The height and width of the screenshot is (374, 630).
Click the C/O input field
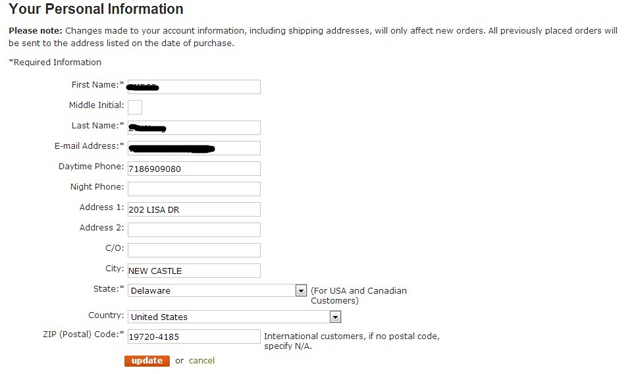[x=194, y=250]
